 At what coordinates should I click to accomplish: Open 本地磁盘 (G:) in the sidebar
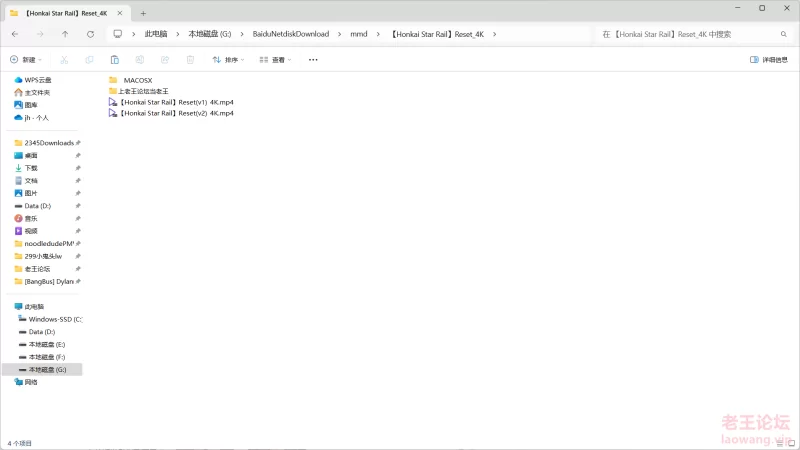click(x=43, y=369)
